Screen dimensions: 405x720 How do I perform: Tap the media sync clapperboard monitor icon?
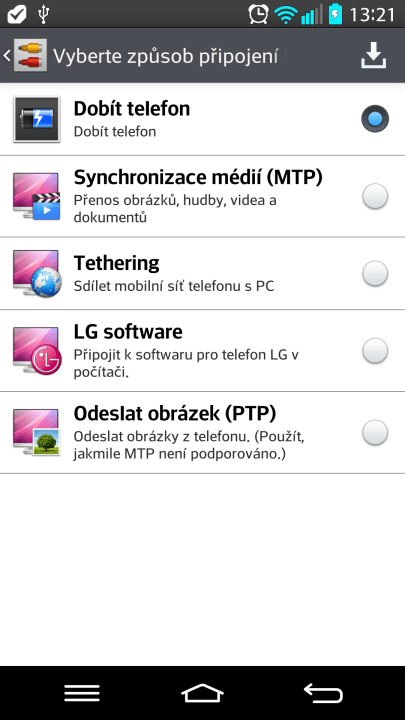(x=37, y=197)
